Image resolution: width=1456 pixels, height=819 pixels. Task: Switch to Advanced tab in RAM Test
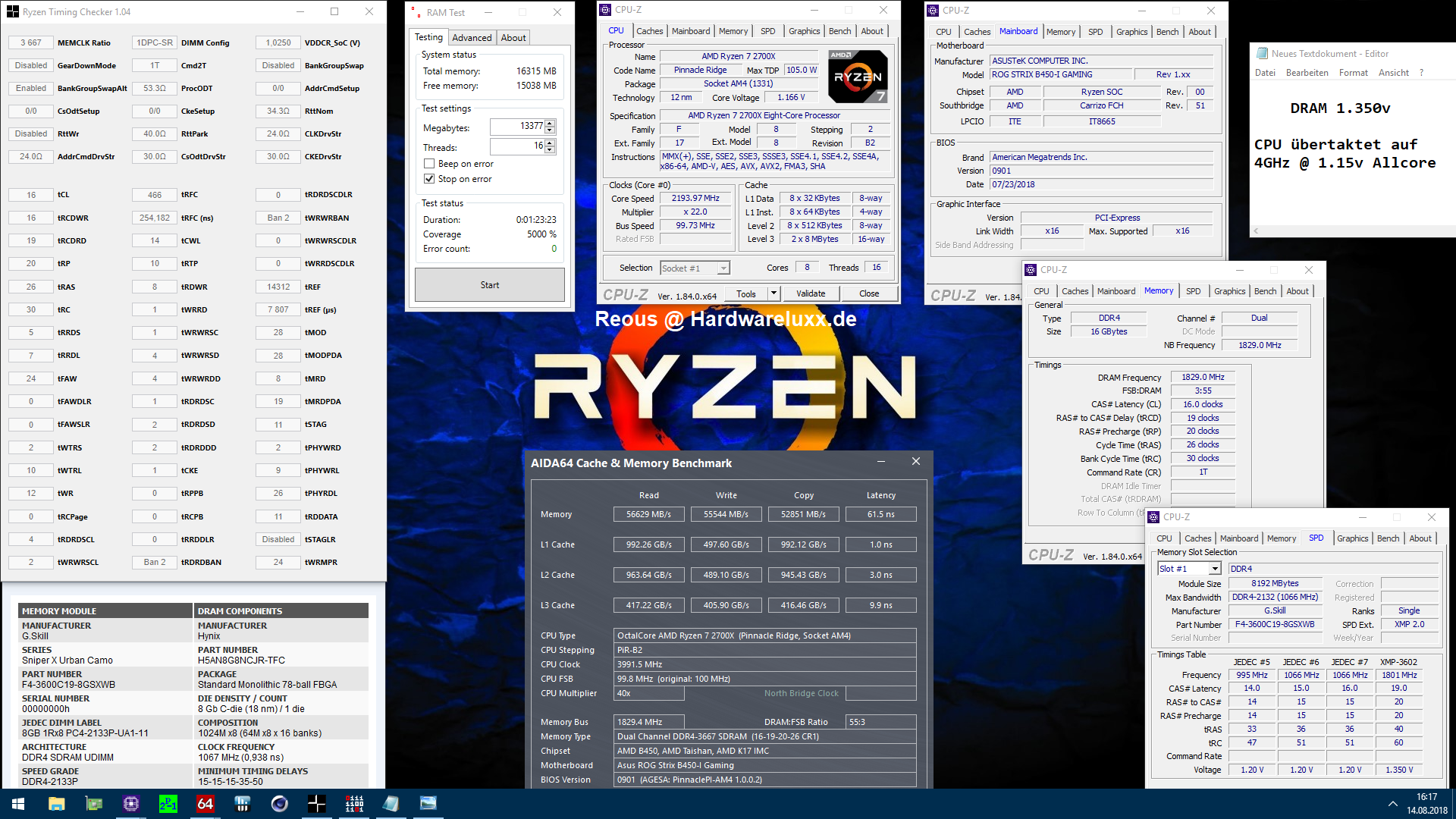point(472,38)
